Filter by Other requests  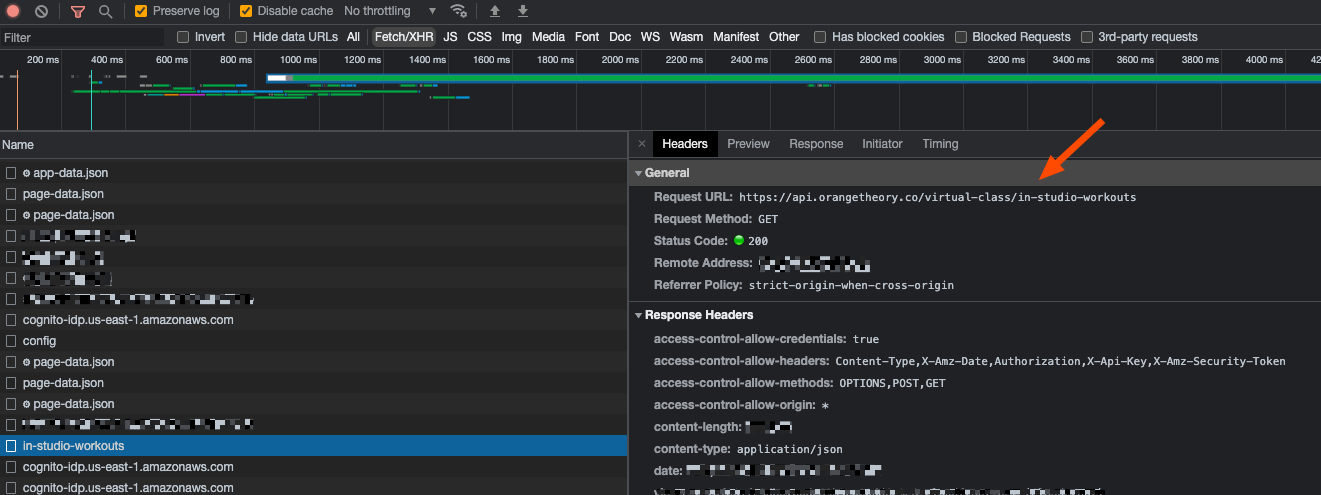coord(784,37)
